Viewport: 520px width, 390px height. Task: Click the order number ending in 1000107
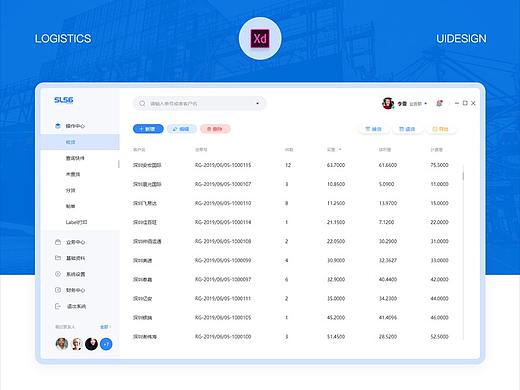(223, 184)
